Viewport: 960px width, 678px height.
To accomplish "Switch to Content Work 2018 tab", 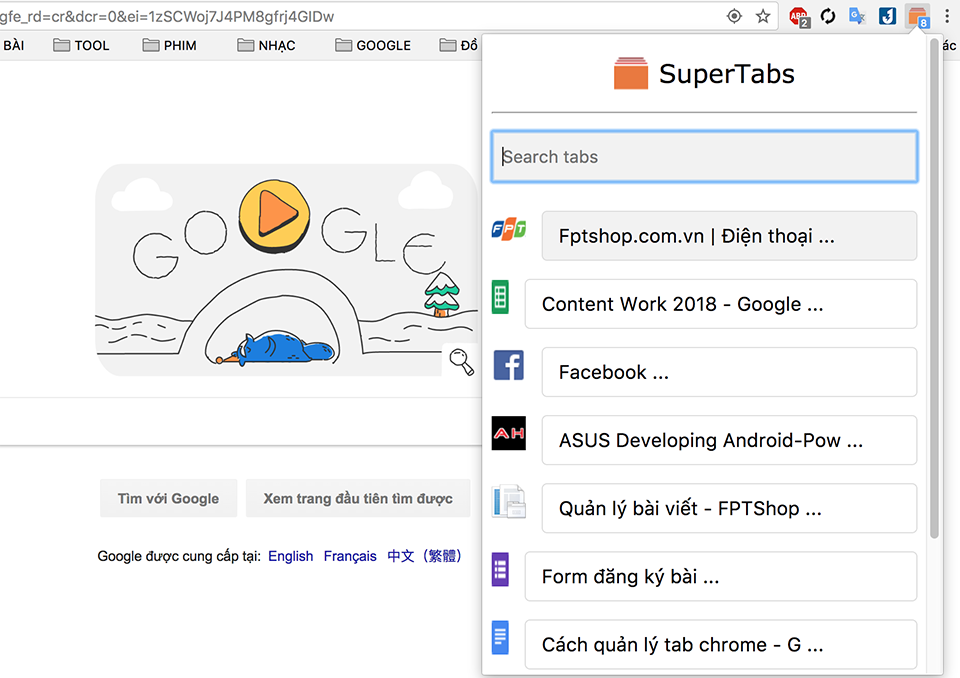I will (x=721, y=304).
